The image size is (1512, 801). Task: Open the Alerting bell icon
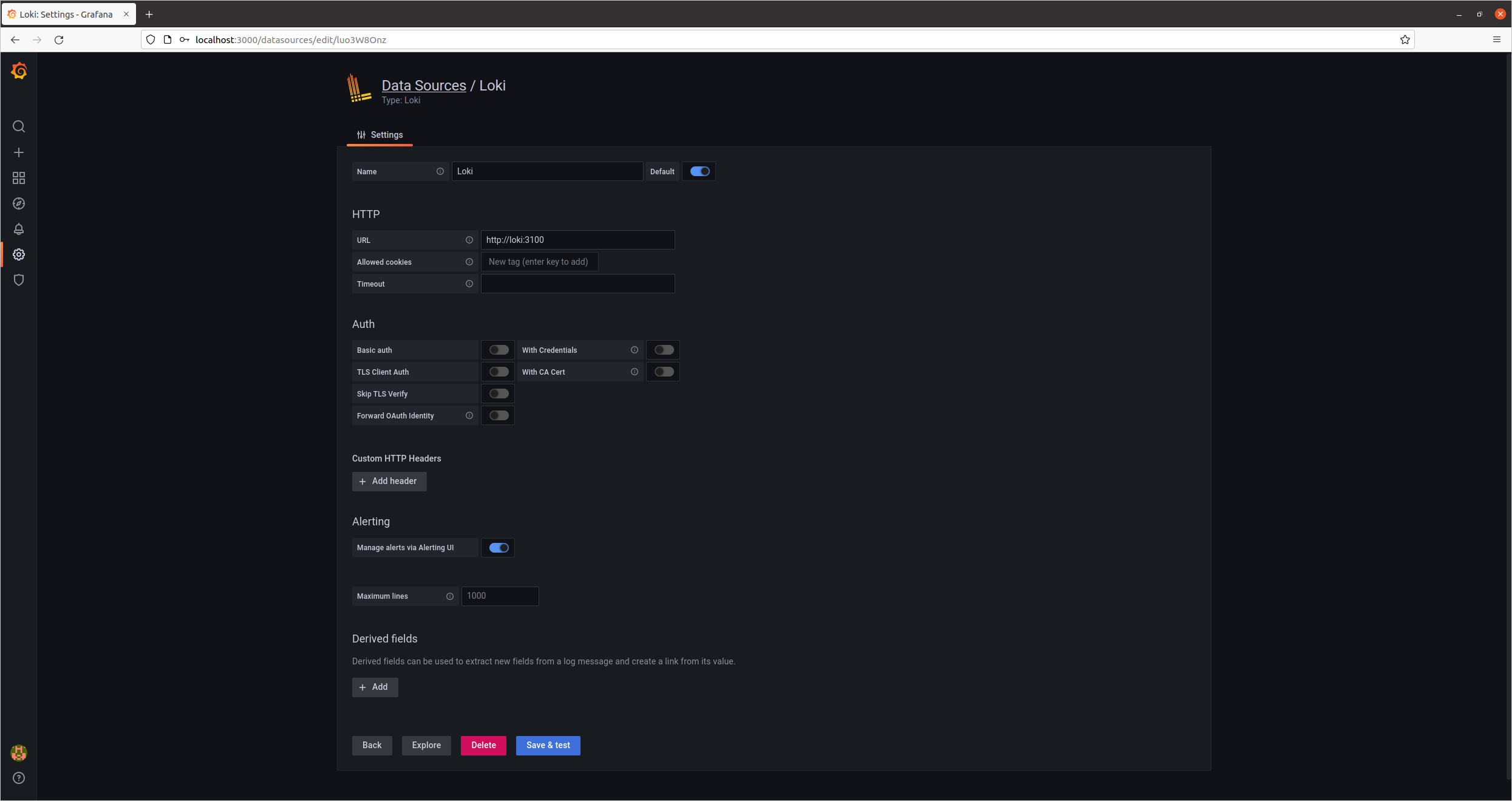pos(19,229)
